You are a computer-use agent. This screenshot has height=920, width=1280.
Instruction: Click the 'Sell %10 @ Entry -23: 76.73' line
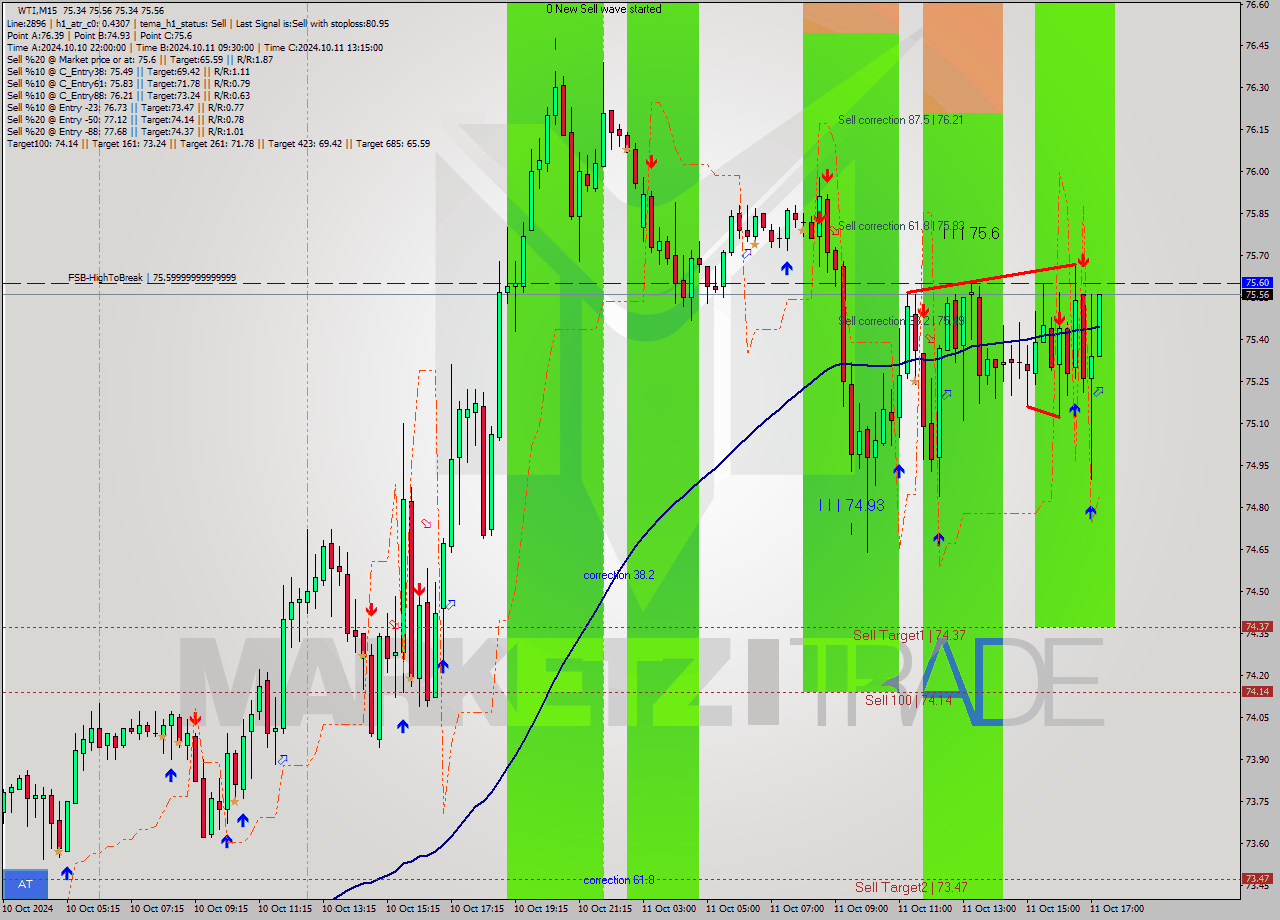[x=125, y=107]
